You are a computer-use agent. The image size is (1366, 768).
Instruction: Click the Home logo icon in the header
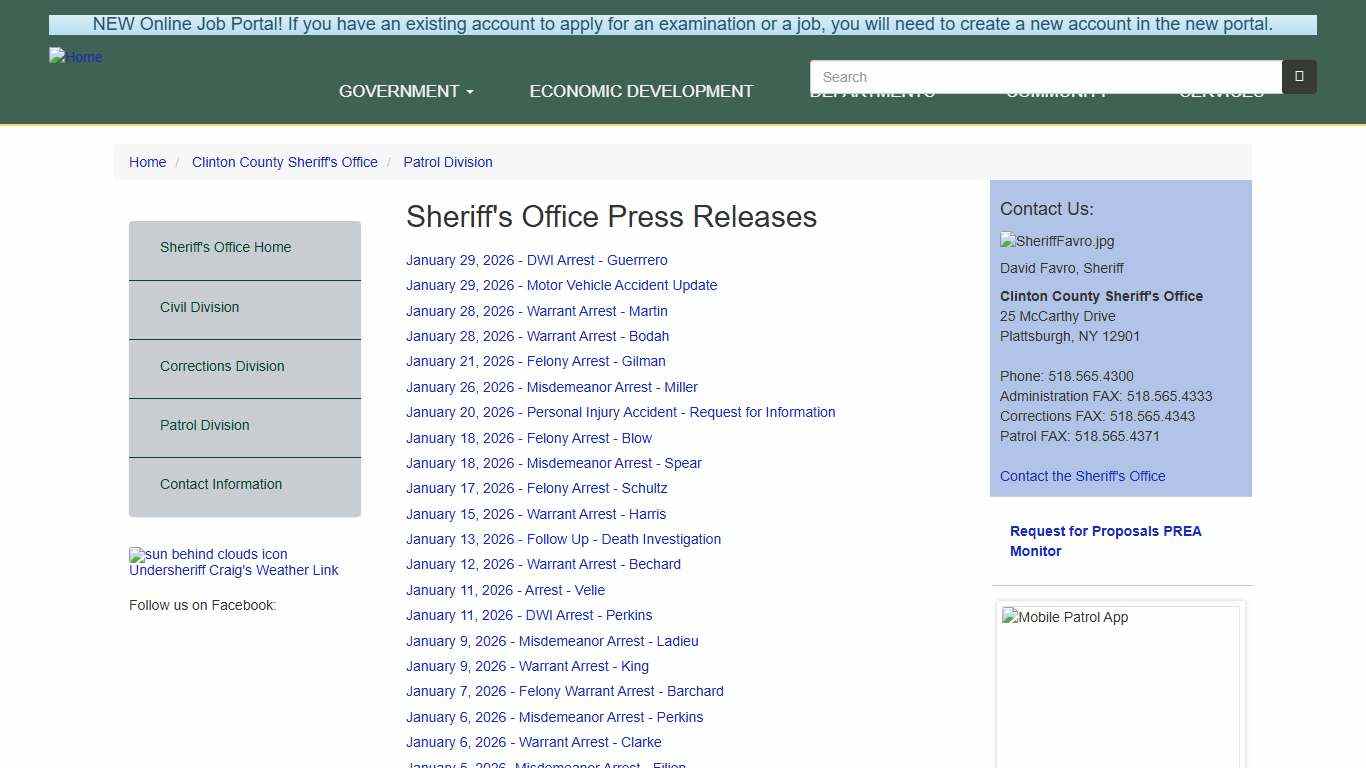tap(75, 57)
